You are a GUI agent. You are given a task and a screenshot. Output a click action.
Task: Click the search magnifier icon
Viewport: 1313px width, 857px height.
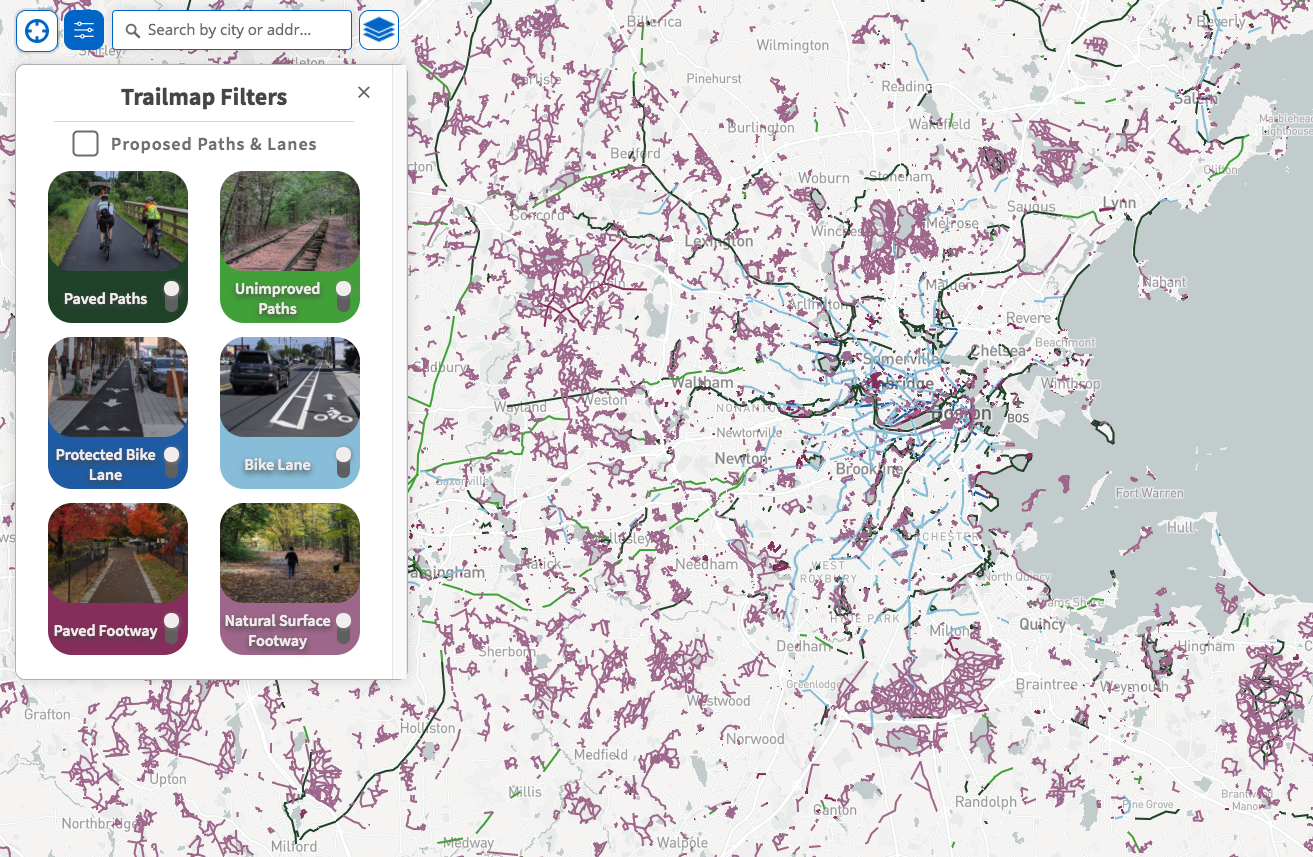(x=133, y=31)
